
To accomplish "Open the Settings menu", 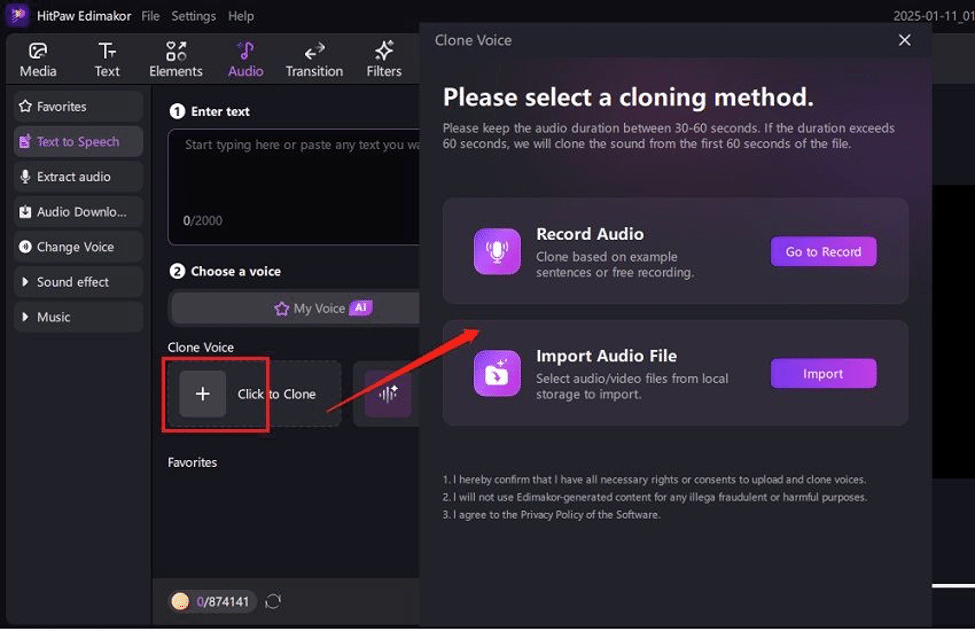I will [x=193, y=16].
